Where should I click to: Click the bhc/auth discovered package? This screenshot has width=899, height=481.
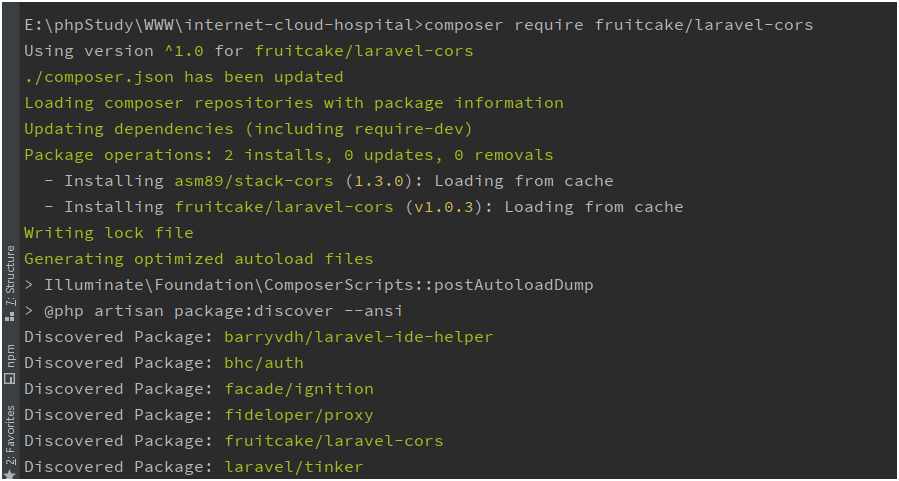(x=263, y=363)
